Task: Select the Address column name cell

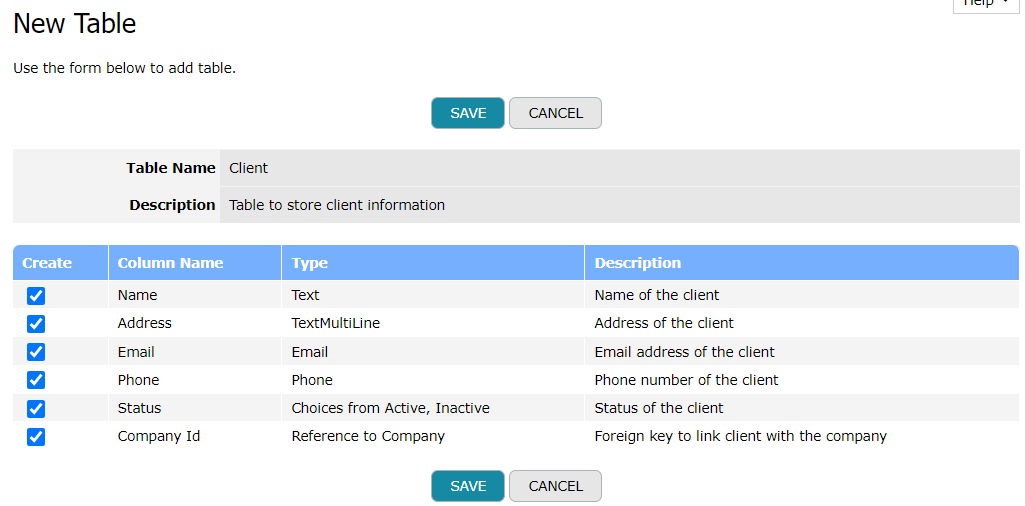Action: (x=195, y=323)
